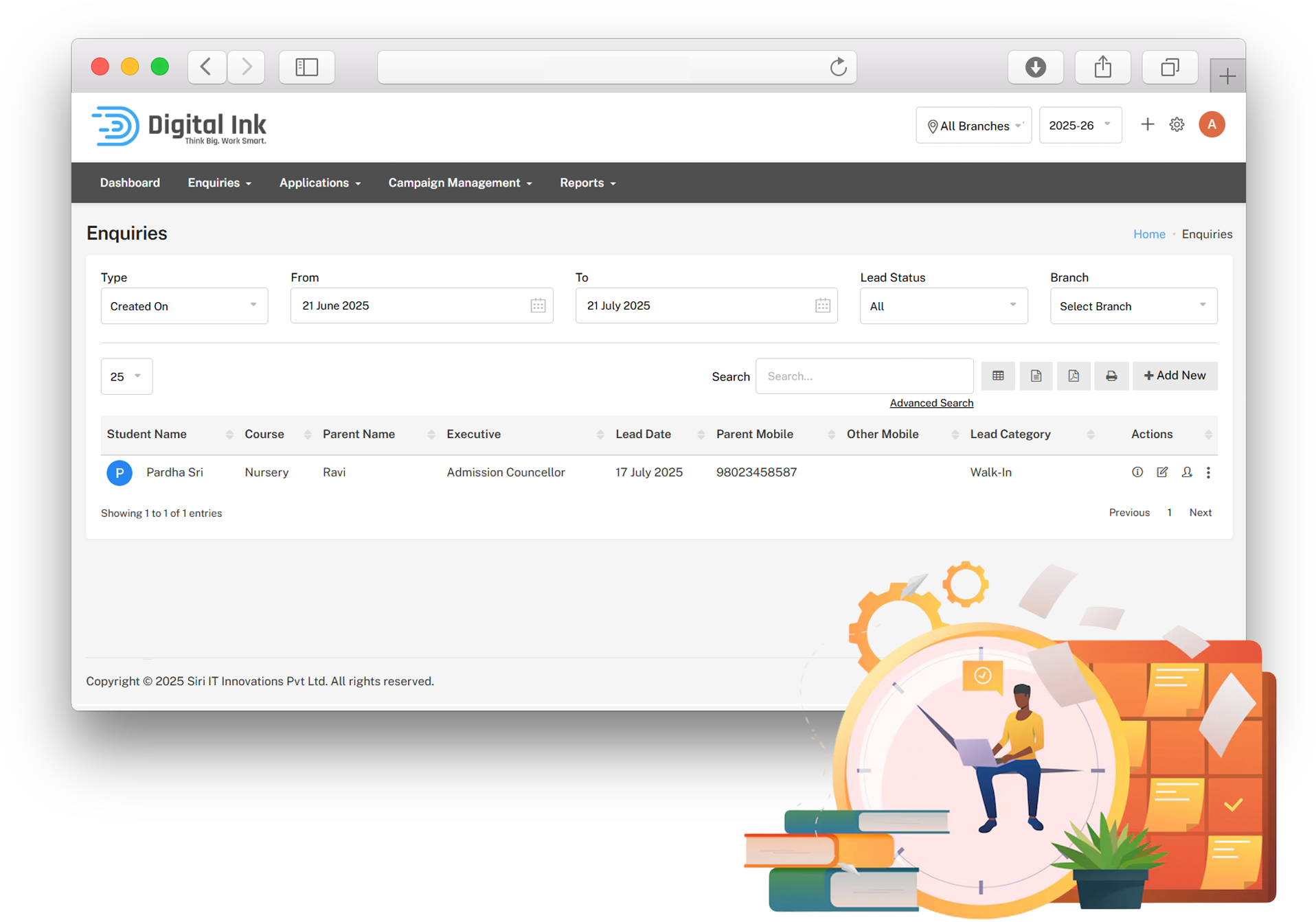Viewport: 1316px width, 922px height.
Task: Export the table as PDF
Action: pos(1073,376)
